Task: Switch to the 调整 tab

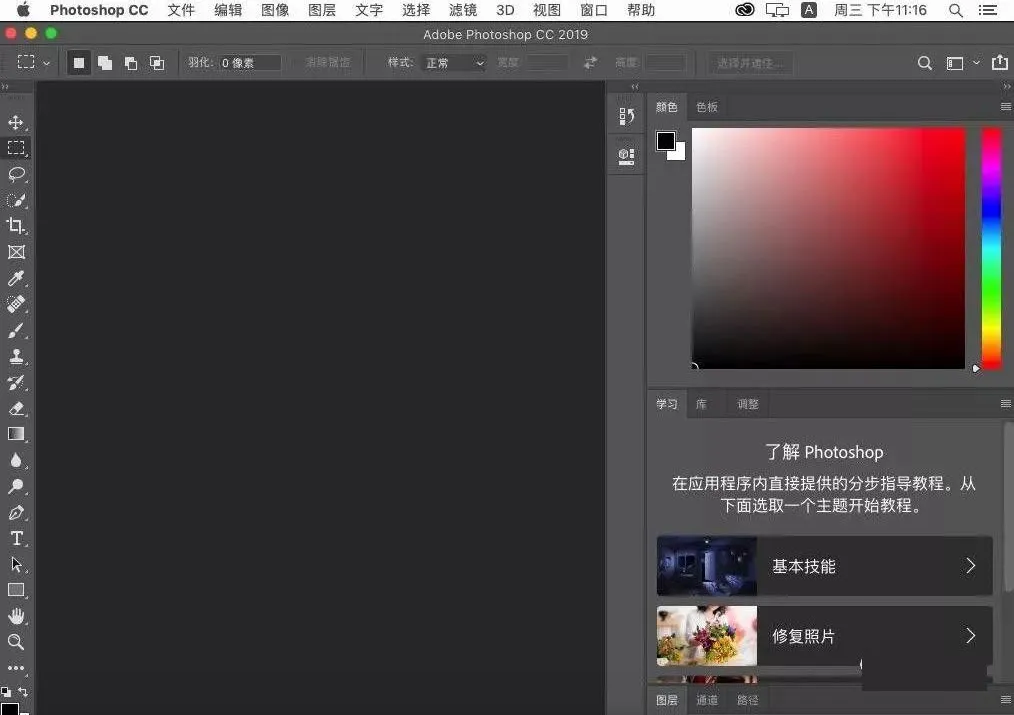Action: click(748, 404)
